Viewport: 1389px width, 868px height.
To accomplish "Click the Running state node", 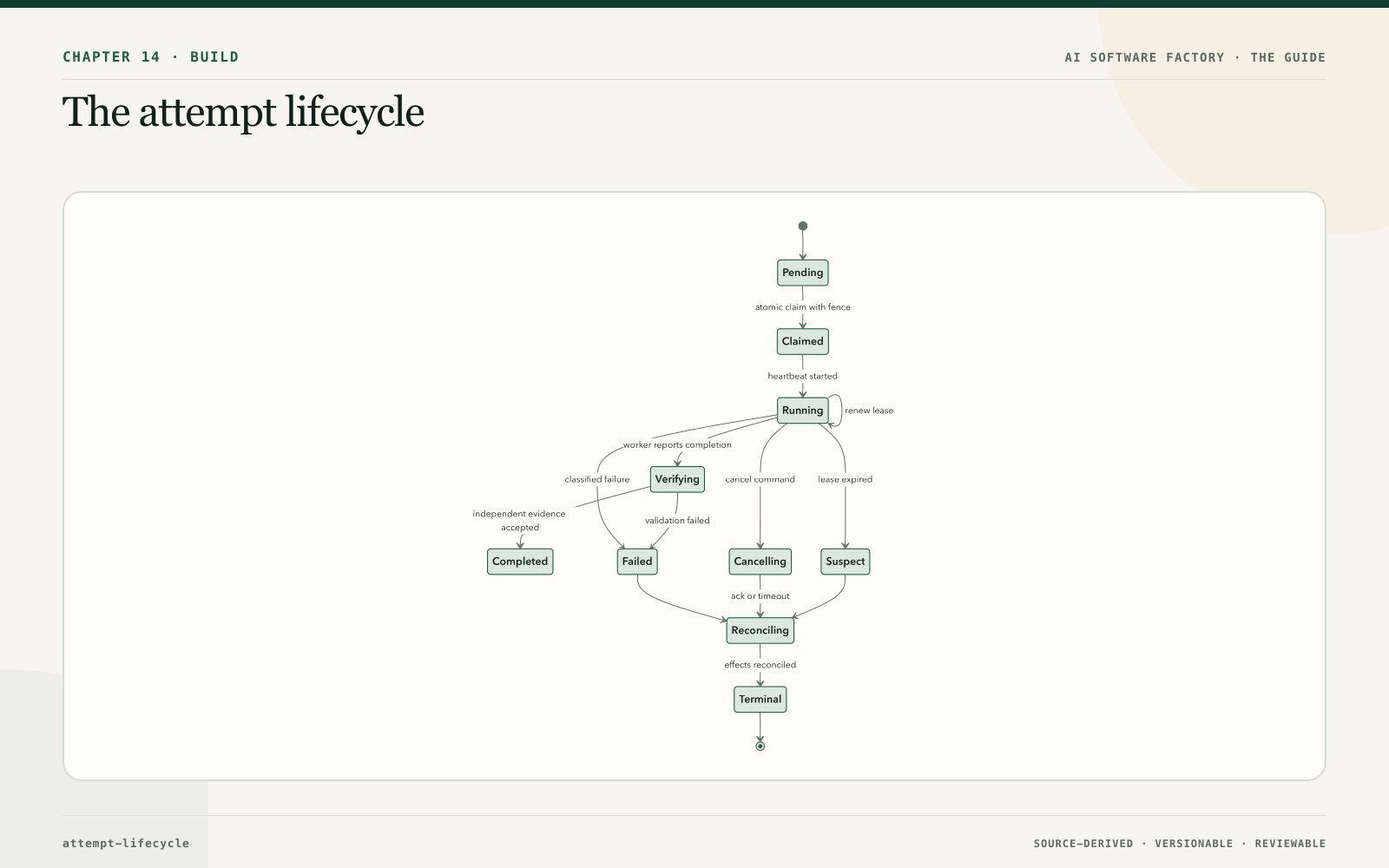I will click(x=802, y=411).
